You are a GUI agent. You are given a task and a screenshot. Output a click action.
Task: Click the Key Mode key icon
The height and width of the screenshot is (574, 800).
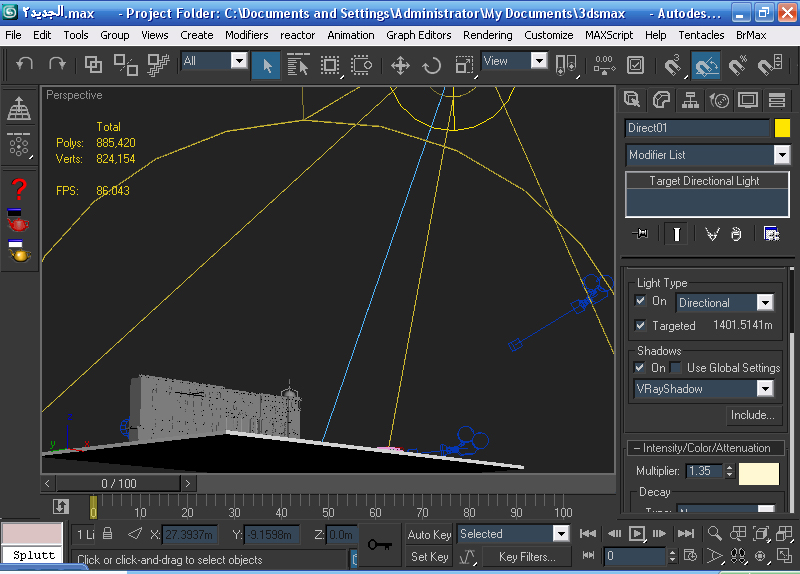click(380, 545)
